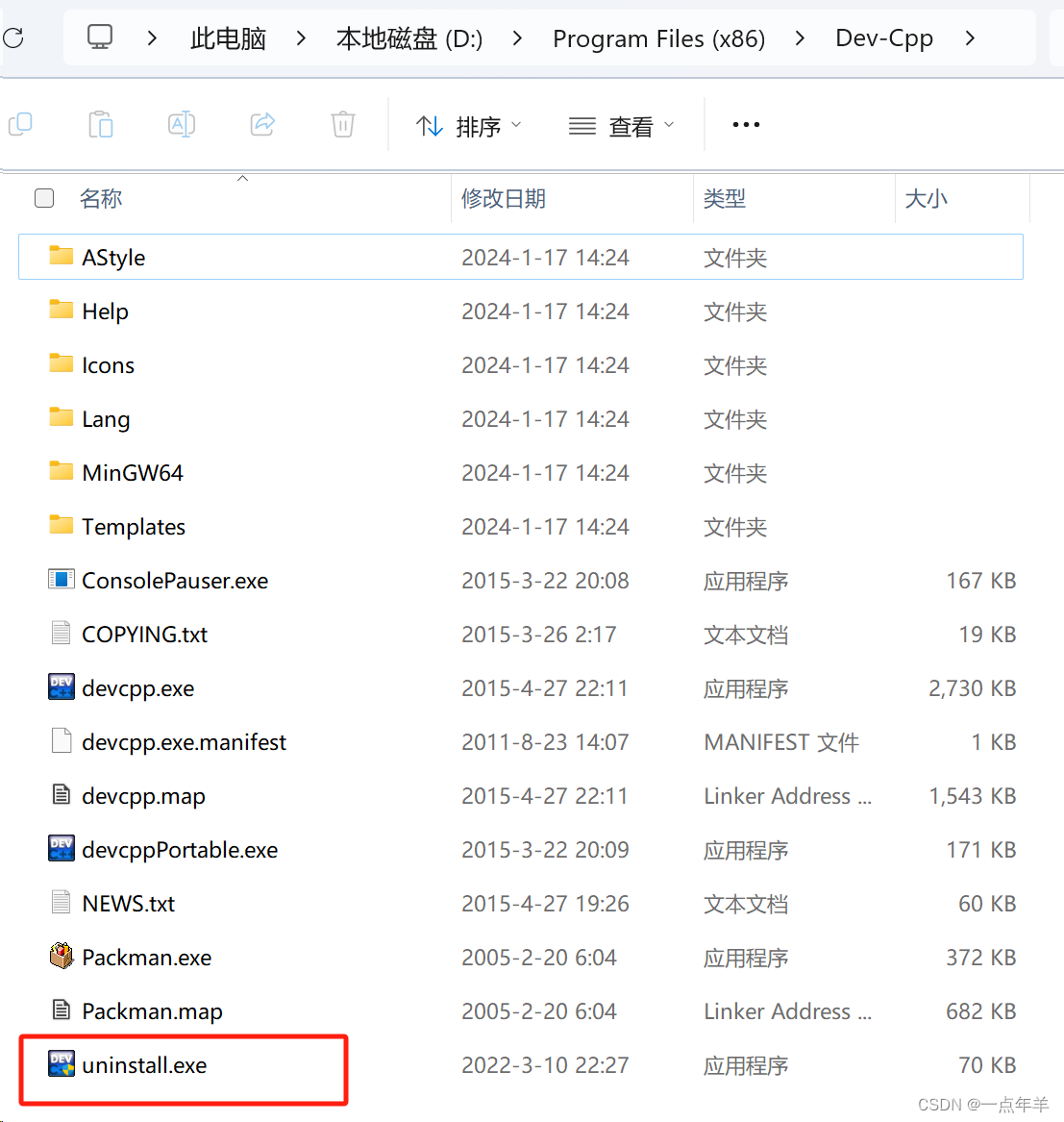Open the Templates folder
1064x1122 pixels.
tap(134, 526)
